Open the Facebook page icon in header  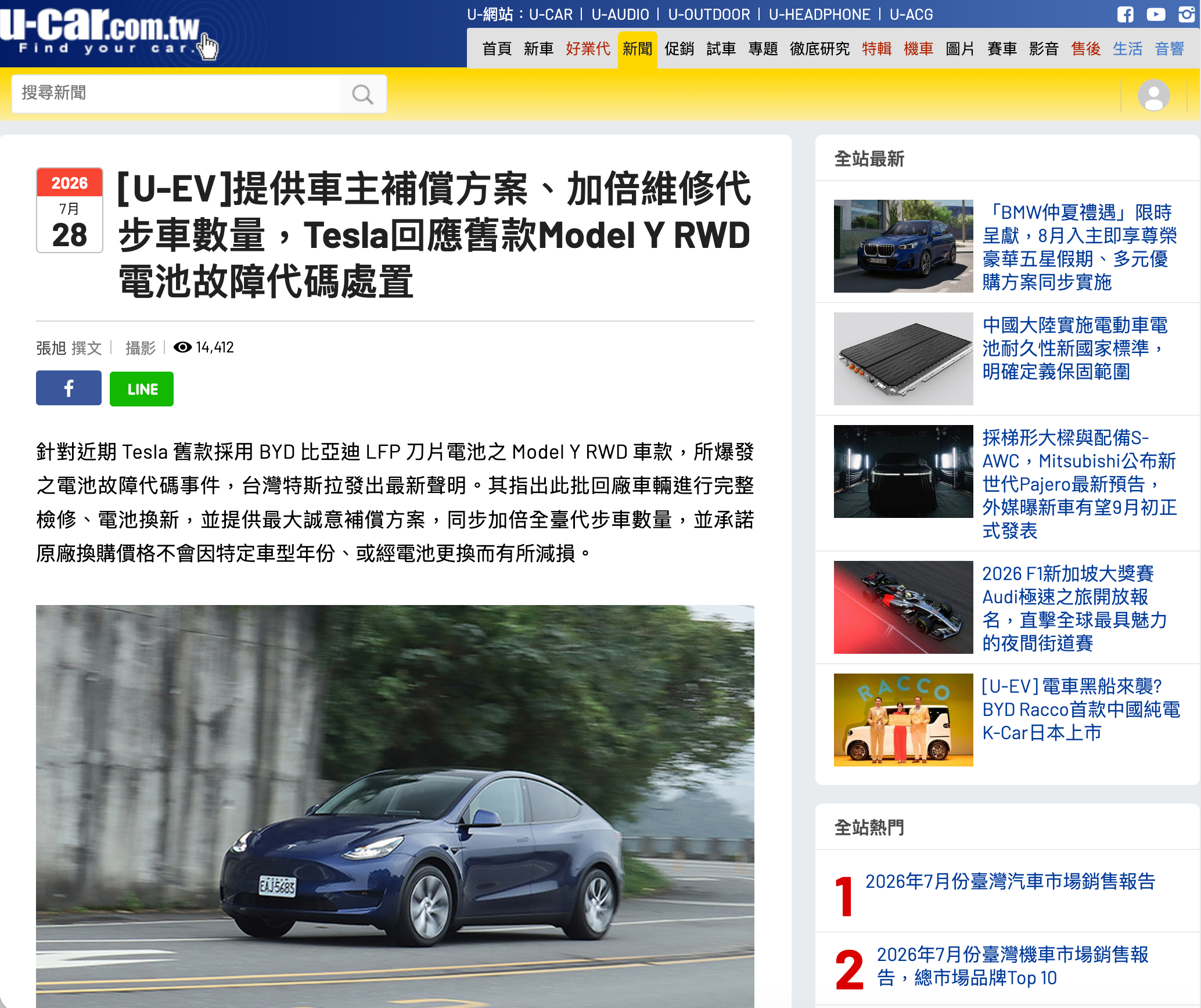coord(1125,15)
